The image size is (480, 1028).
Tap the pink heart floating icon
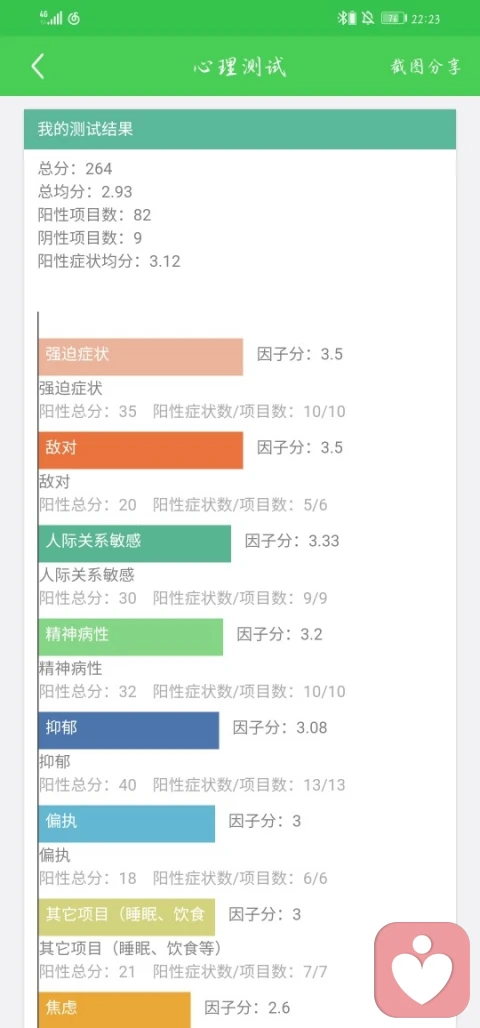point(422,970)
